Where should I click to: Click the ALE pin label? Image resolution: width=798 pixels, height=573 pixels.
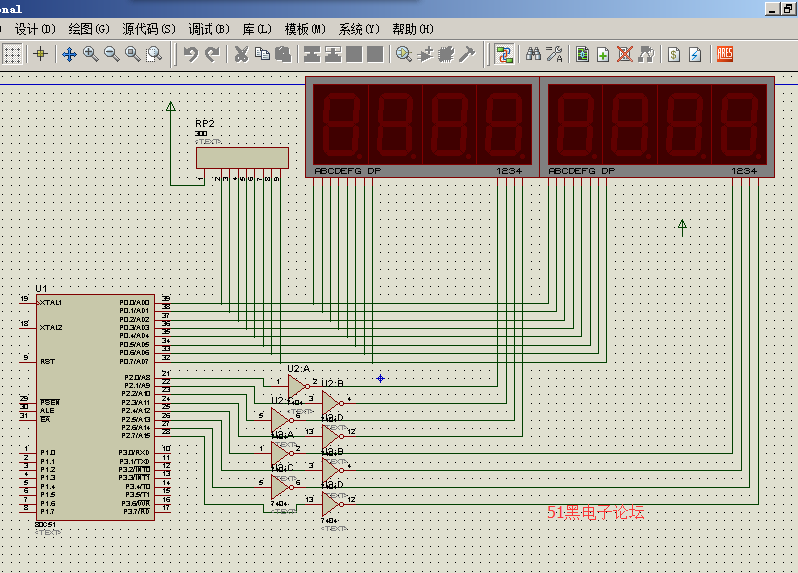[47, 411]
